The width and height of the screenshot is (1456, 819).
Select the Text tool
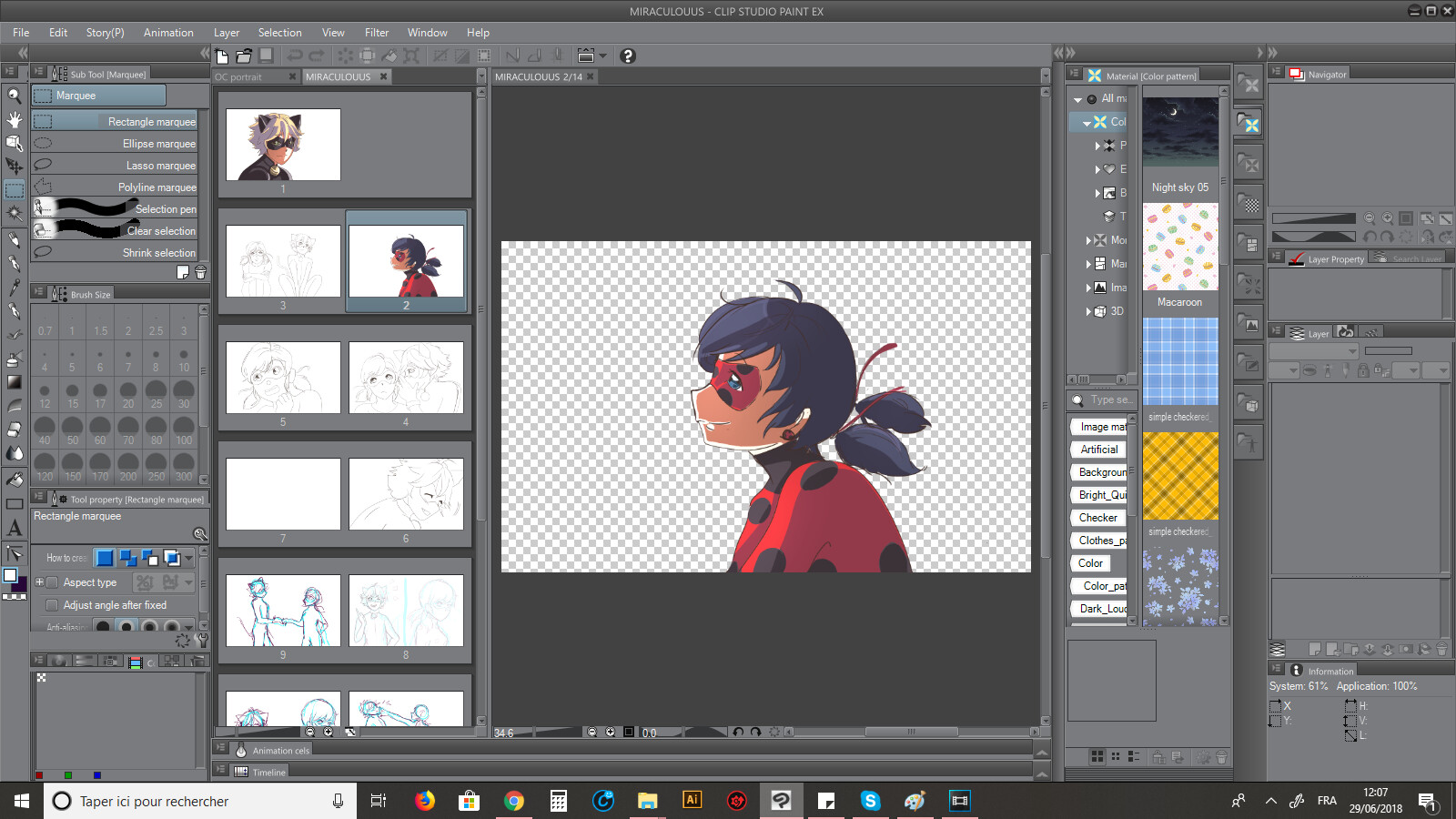(x=14, y=528)
